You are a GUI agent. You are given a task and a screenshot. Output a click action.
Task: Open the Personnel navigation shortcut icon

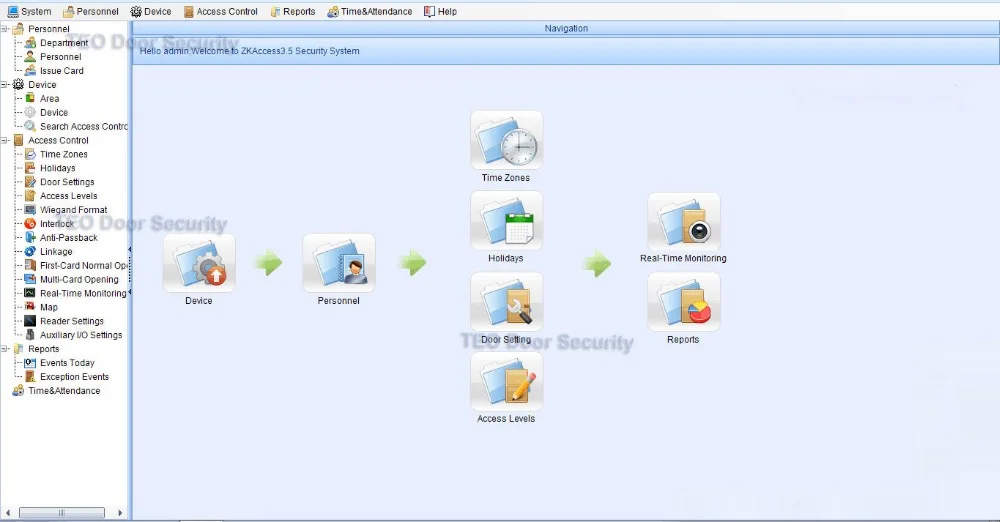pyautogui.click(x=339, y=263)
